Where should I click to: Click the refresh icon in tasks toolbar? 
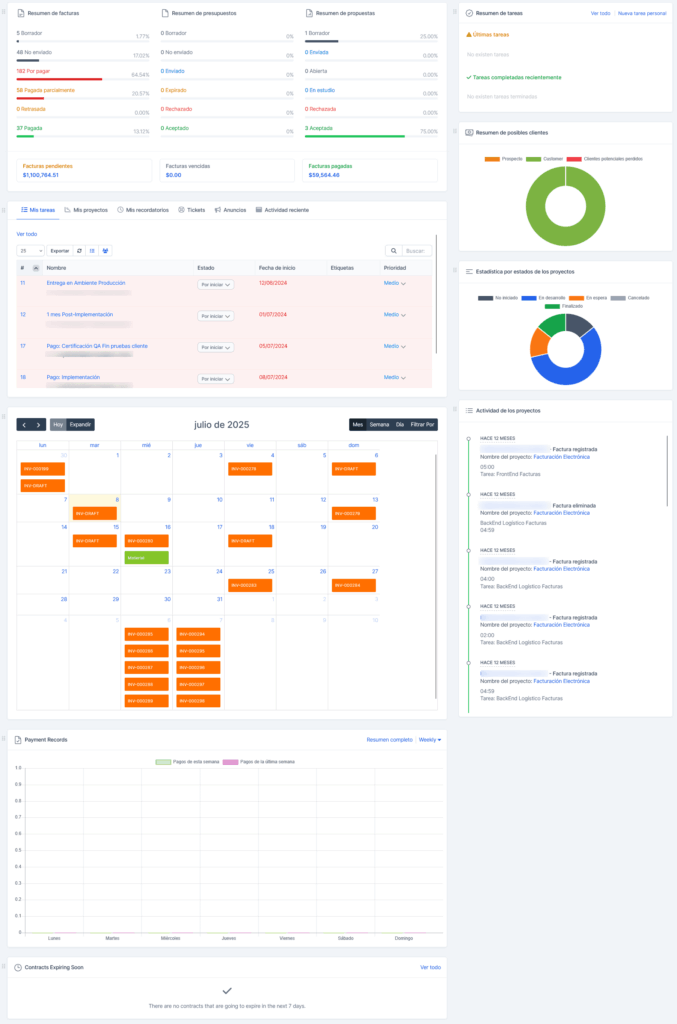80,251
